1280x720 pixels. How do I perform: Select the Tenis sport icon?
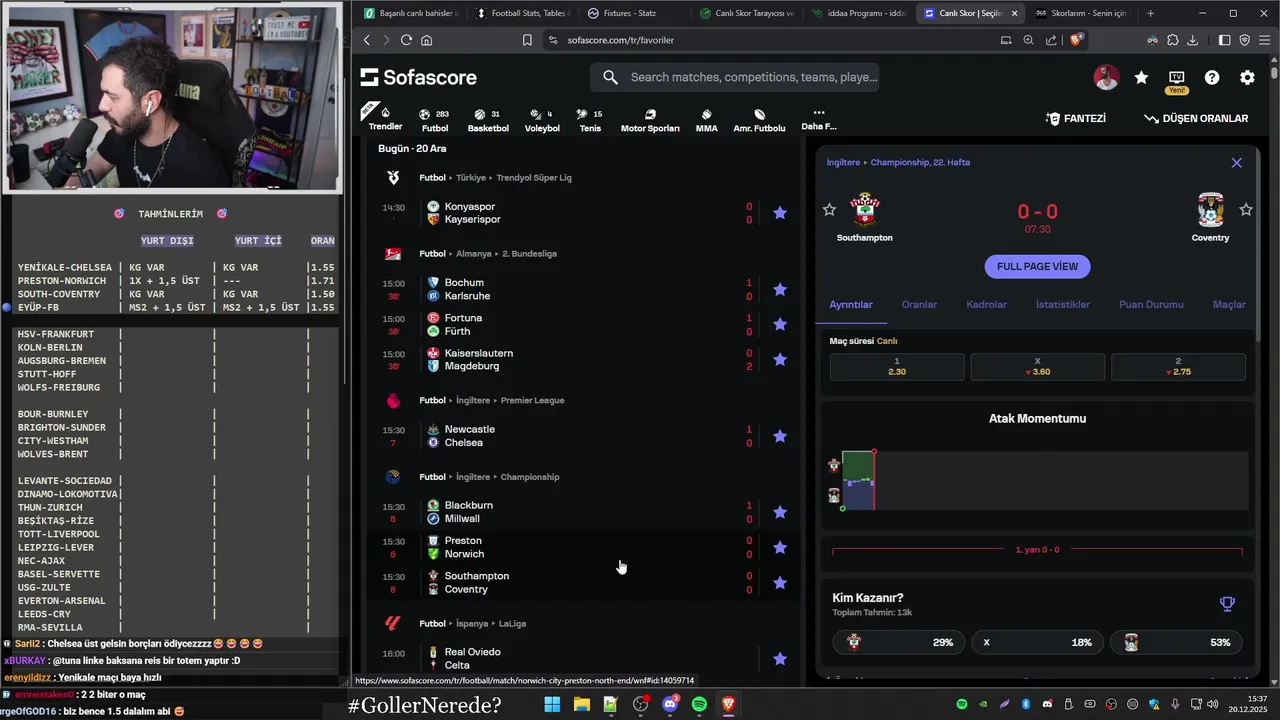pyautogui.click(x=590, y=120)
